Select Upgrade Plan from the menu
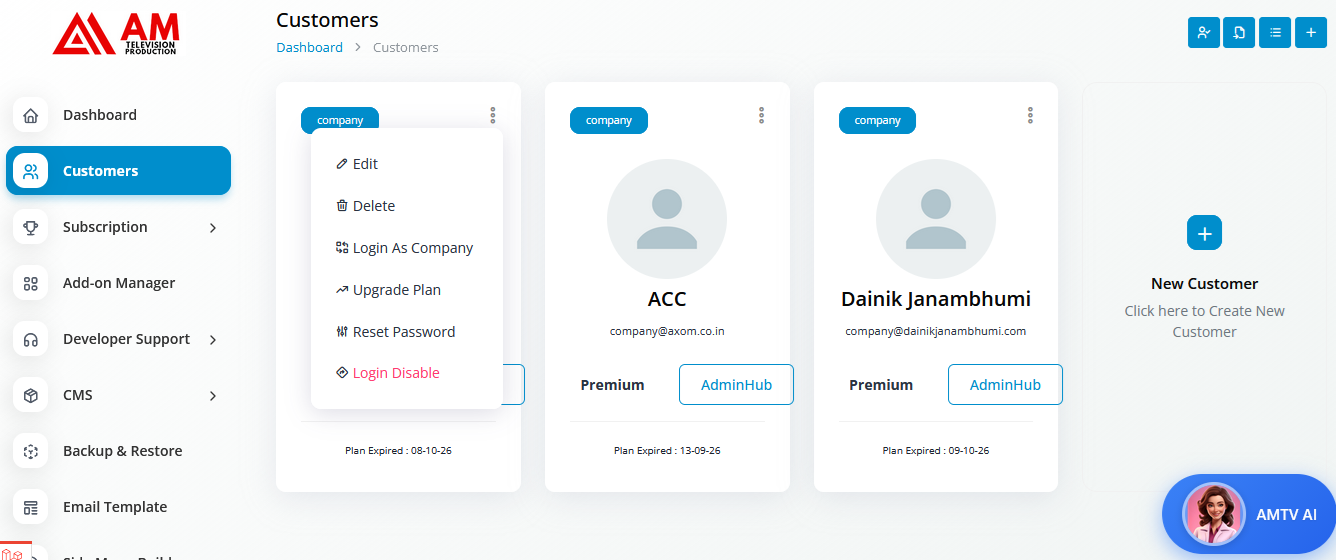The height and width of the screenshot is (560, 1336). pos(395,290)
